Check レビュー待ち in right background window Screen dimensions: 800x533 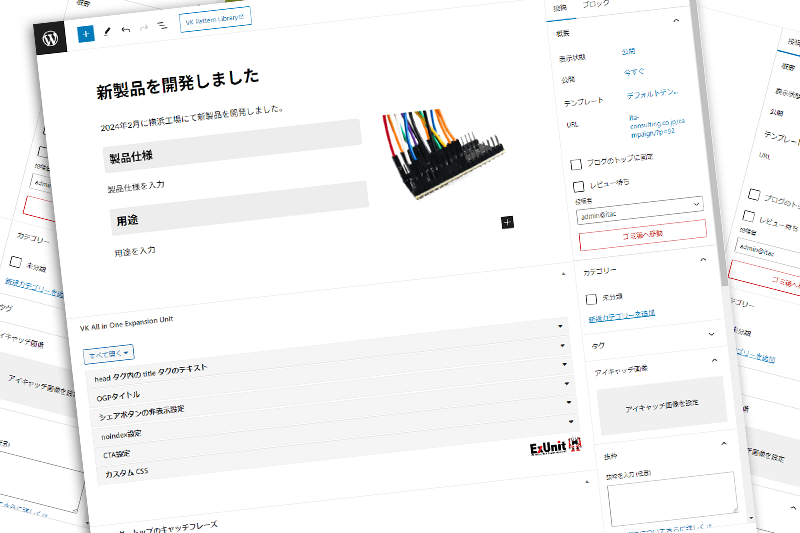tap(748, 216)
